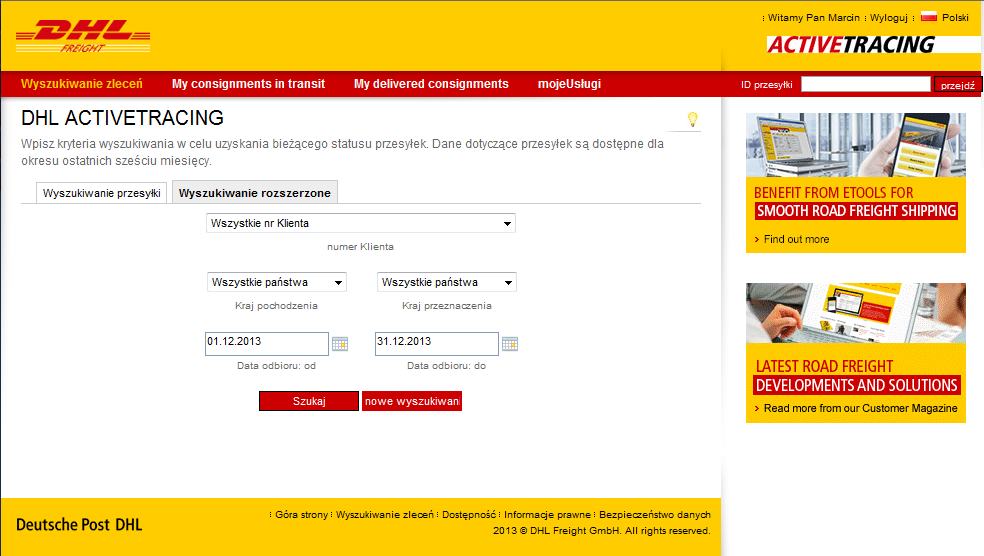This screenshot has width=984, height=556.
Task: Click the Wyloguj logout link
Action: click(889, 18)
